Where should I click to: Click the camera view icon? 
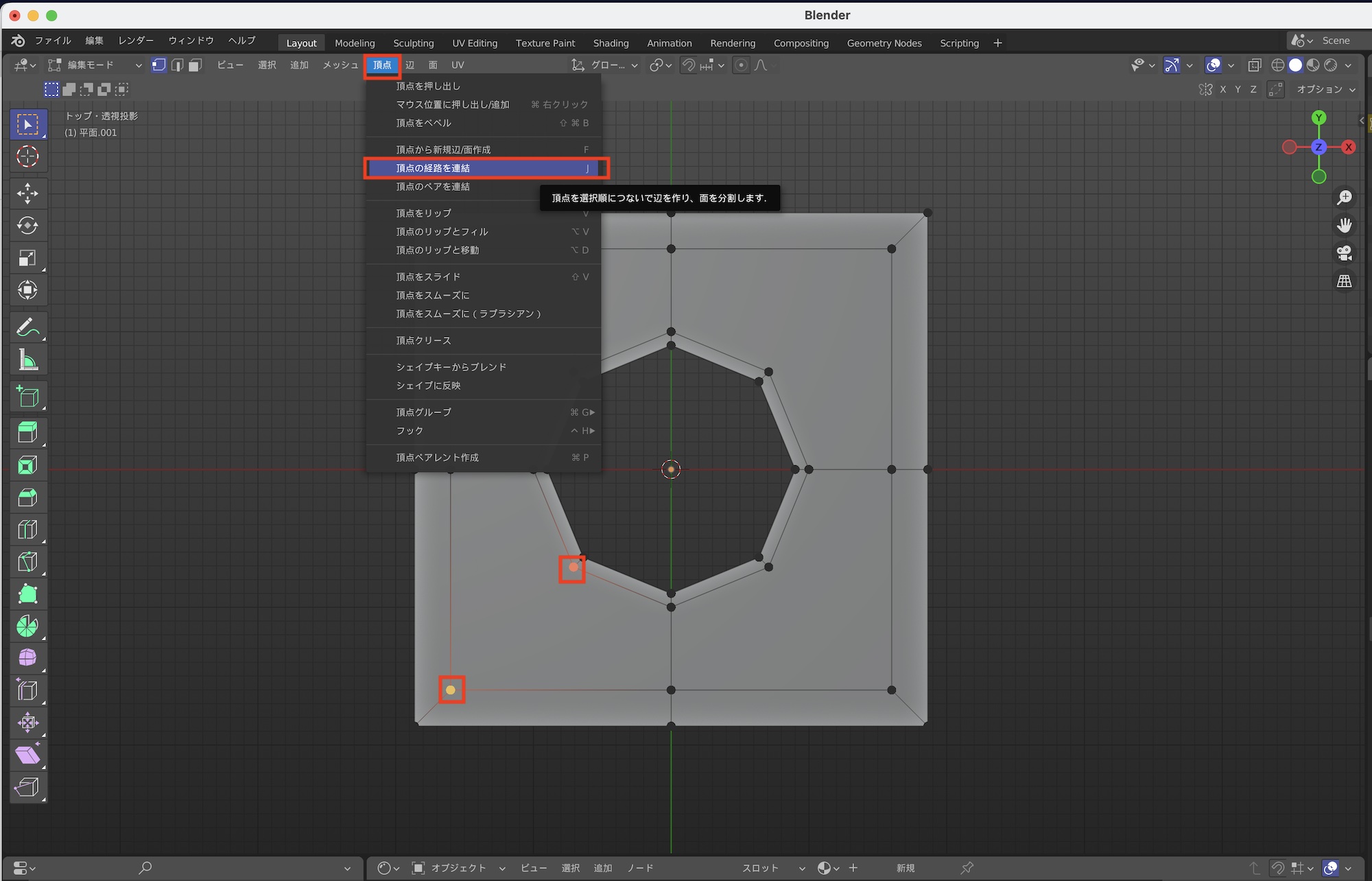point(1345,253)
